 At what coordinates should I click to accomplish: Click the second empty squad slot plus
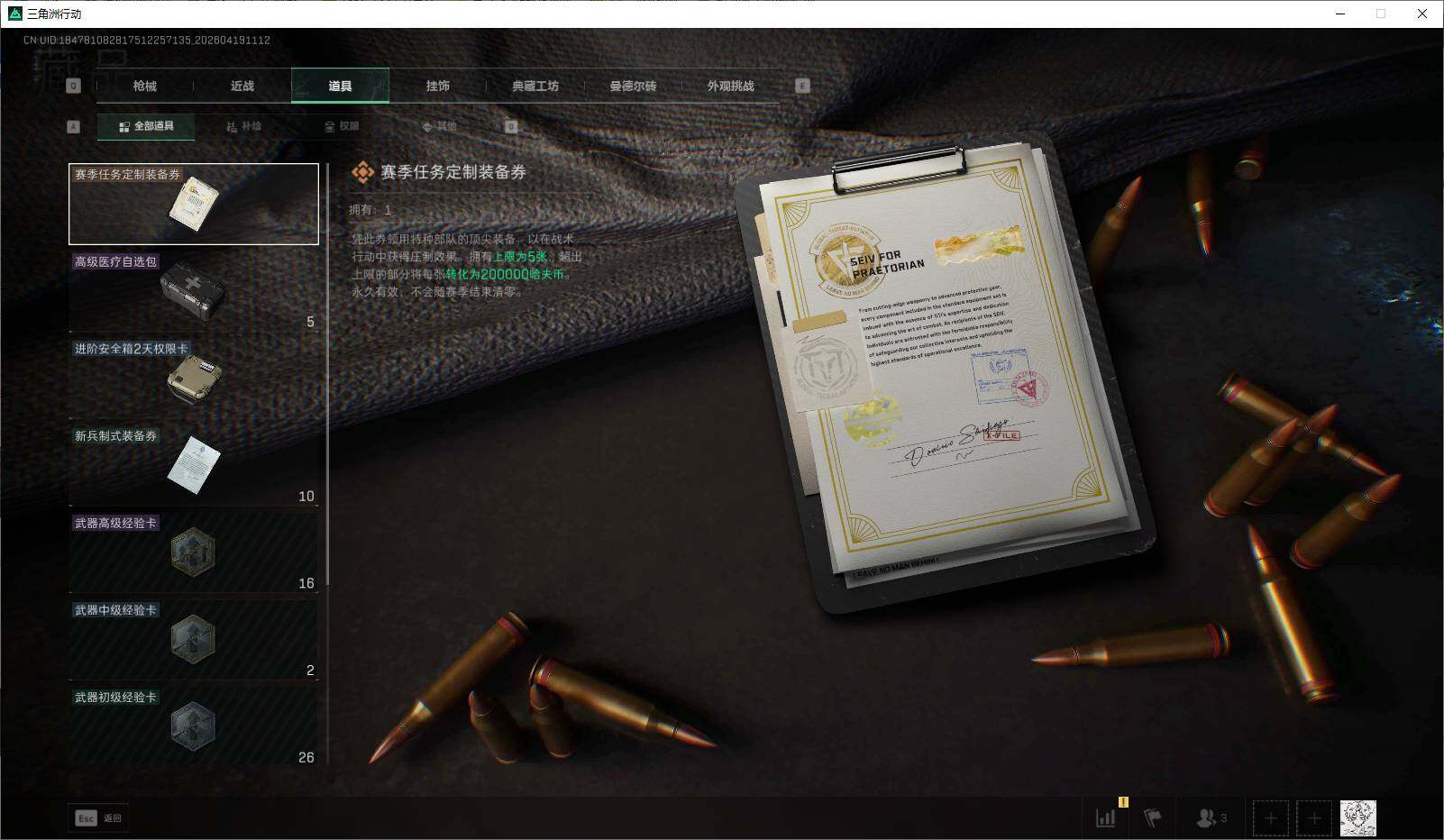[x=1314, y=818]
